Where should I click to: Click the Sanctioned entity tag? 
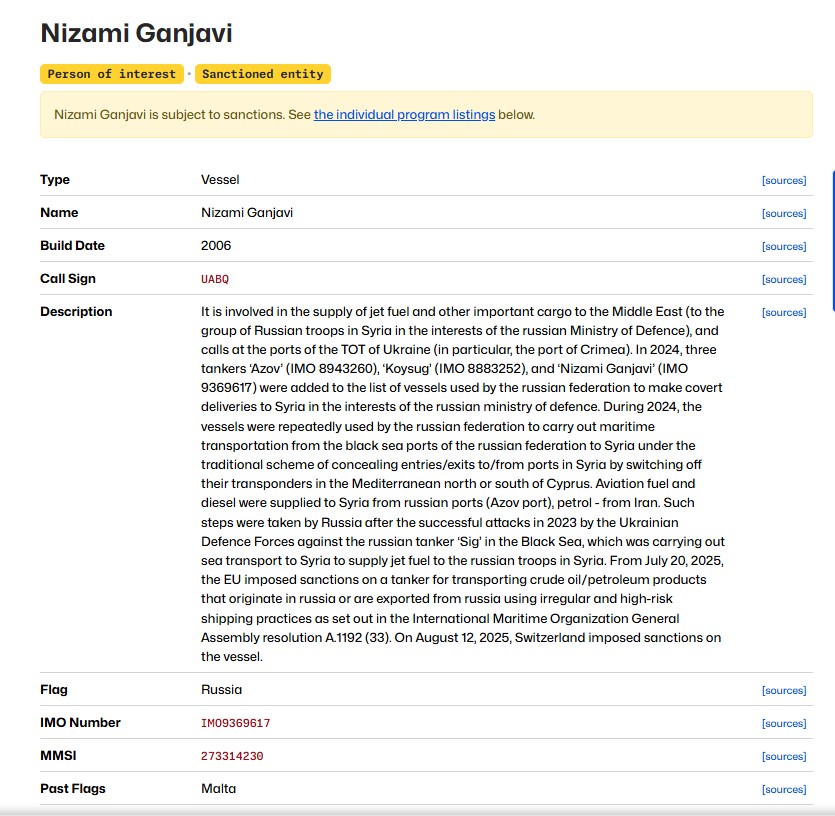click(x=263, y=74)
